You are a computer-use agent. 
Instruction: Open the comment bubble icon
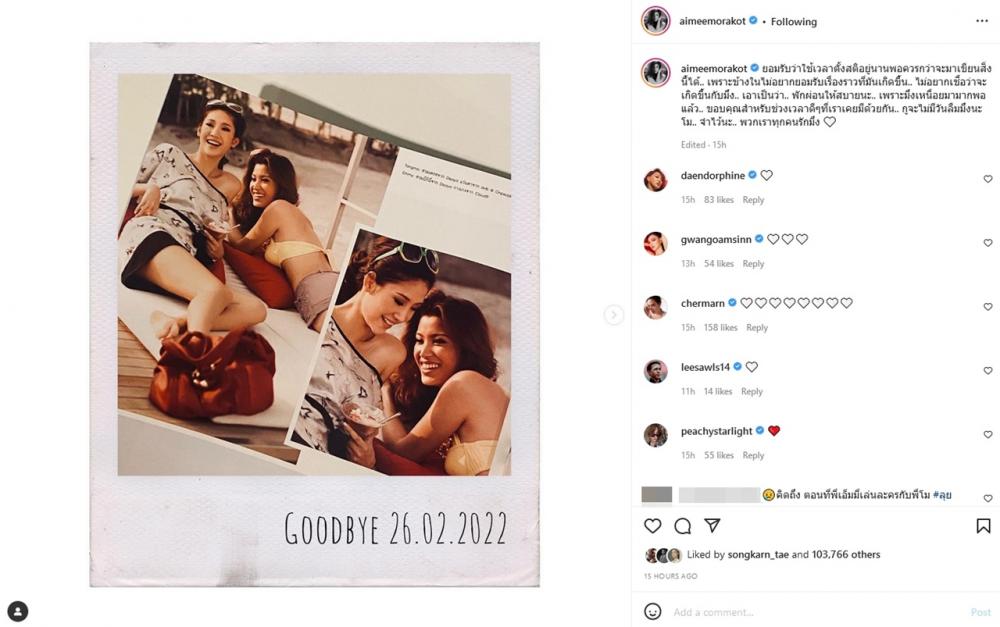click(682, 526)
